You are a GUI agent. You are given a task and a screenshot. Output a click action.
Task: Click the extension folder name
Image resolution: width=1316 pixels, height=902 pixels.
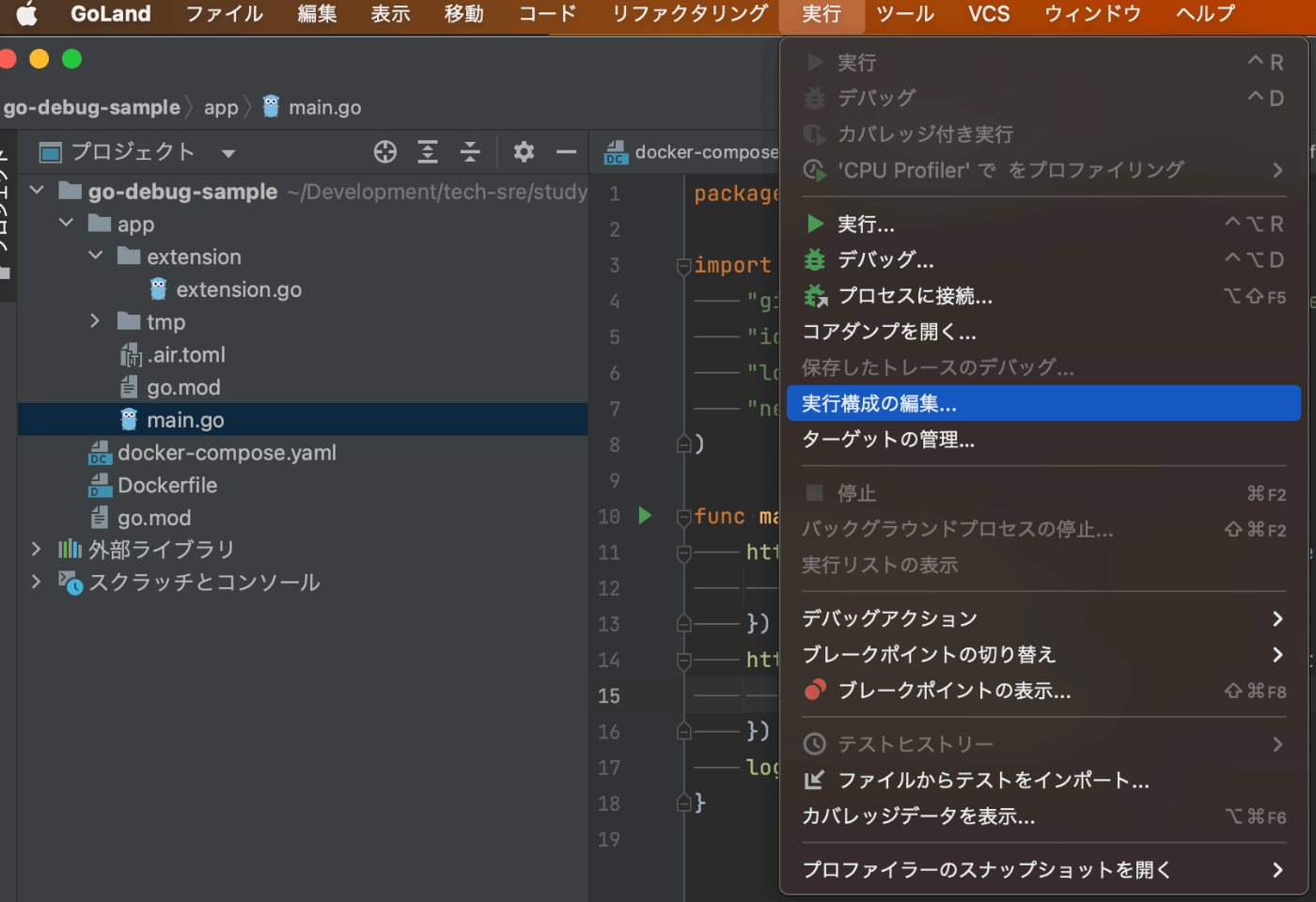pos(194,257)
